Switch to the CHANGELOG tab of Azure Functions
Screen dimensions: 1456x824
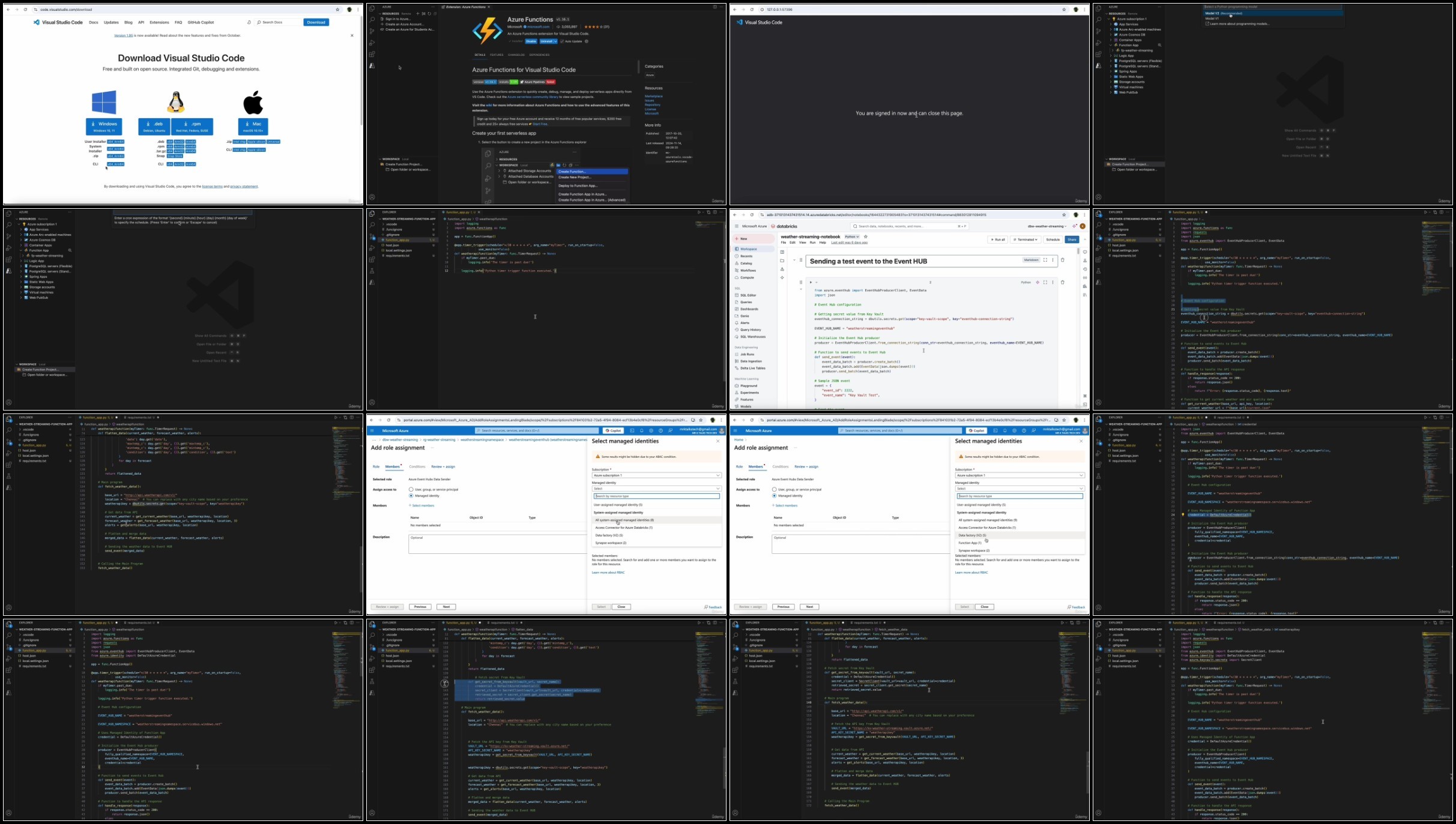tap(516, 55)
